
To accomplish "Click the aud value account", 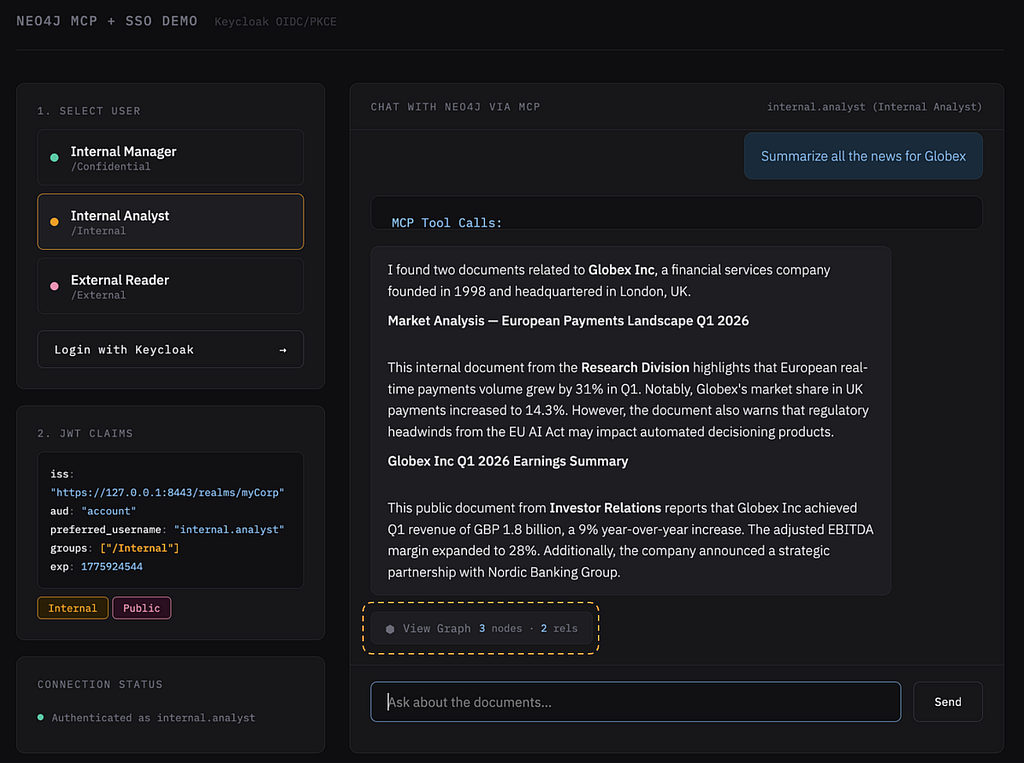I will 108,511.
